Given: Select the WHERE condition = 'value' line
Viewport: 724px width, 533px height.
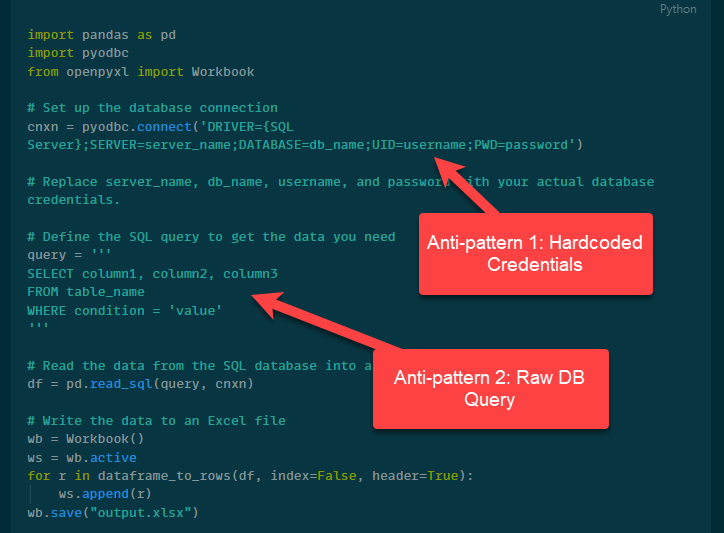Looking at the screenshot, I should pyautogui.click(x=124, y=310).
